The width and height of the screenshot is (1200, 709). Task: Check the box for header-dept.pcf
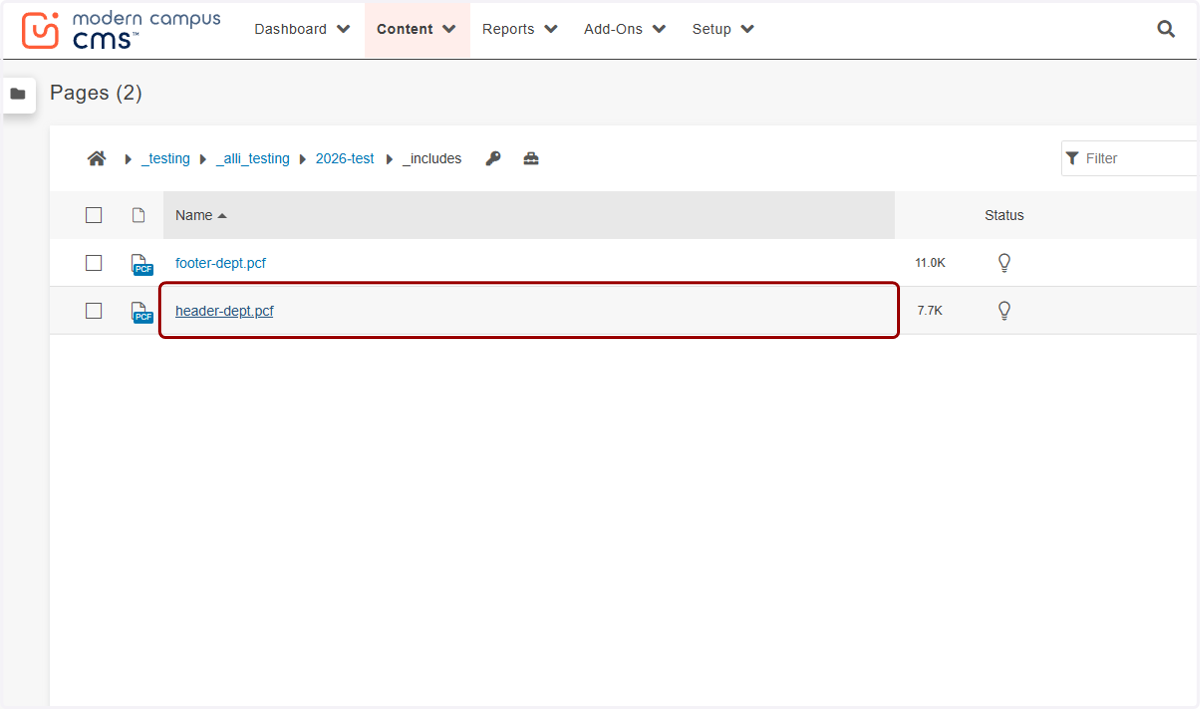[94, 311]
